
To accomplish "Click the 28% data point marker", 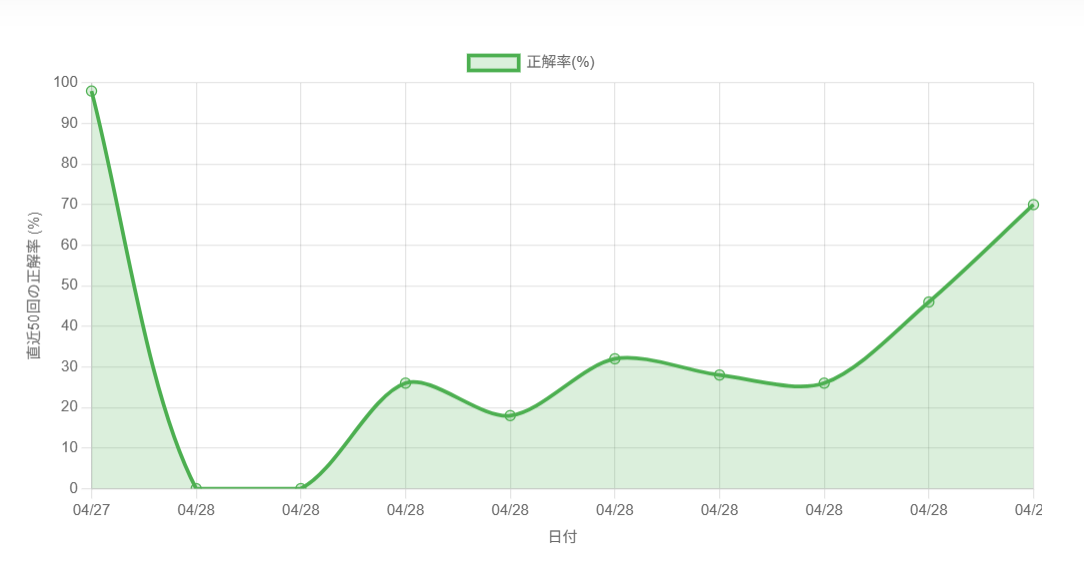I will pos(719,375).
